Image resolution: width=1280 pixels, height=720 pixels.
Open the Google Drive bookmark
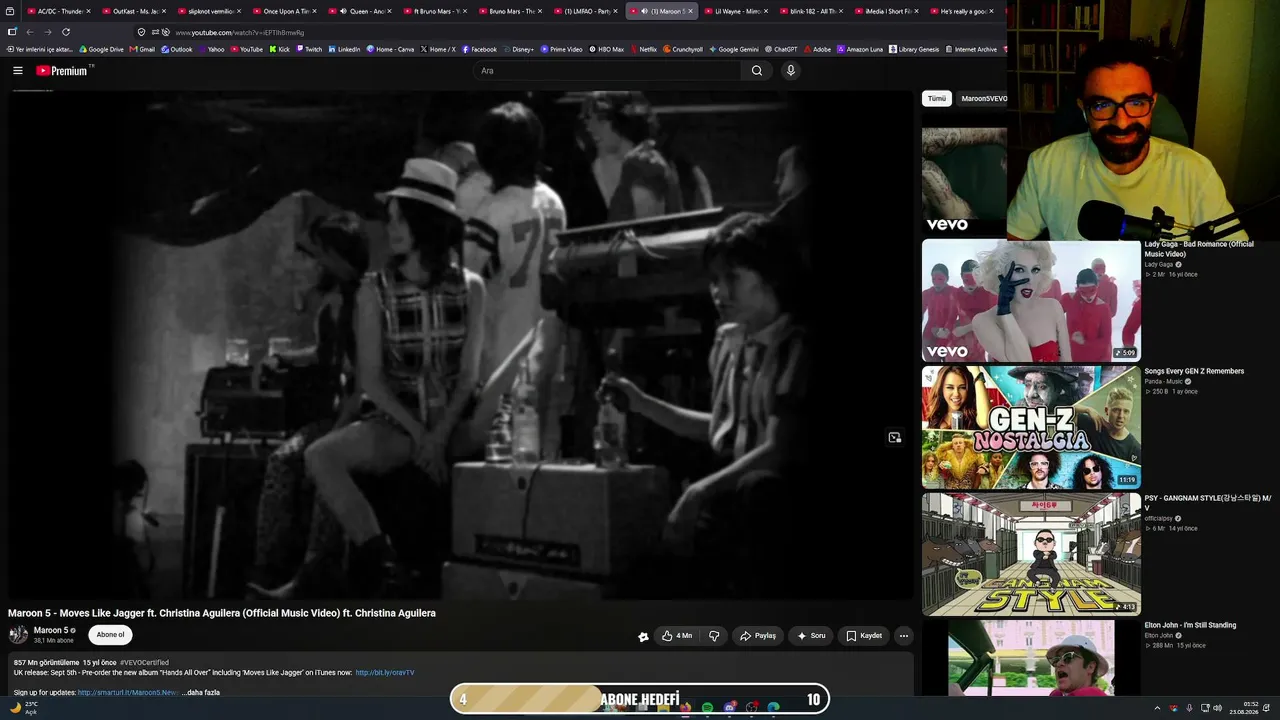coord(102,49)
